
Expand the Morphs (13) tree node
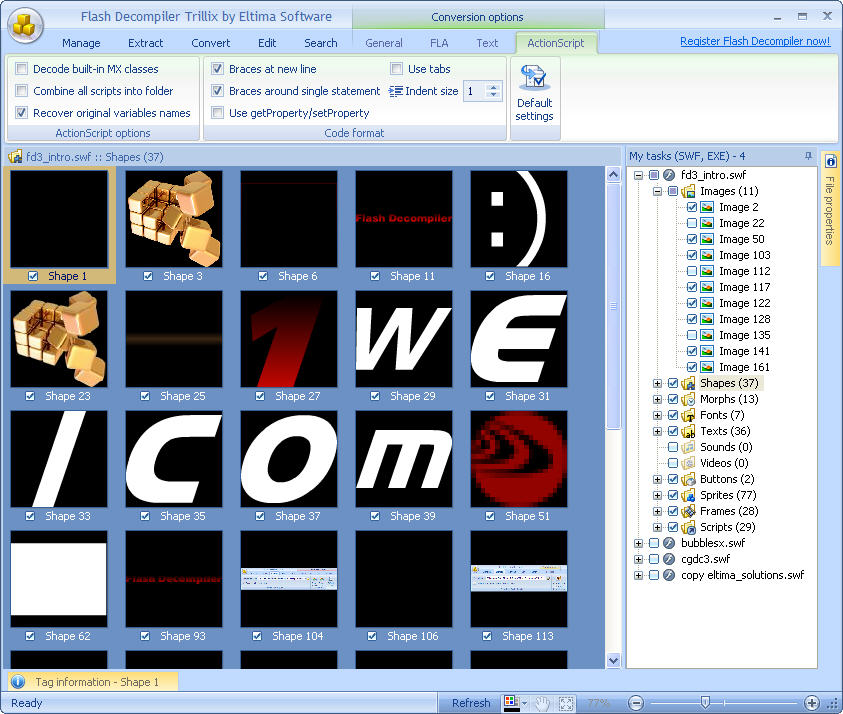tap(657, 399)
